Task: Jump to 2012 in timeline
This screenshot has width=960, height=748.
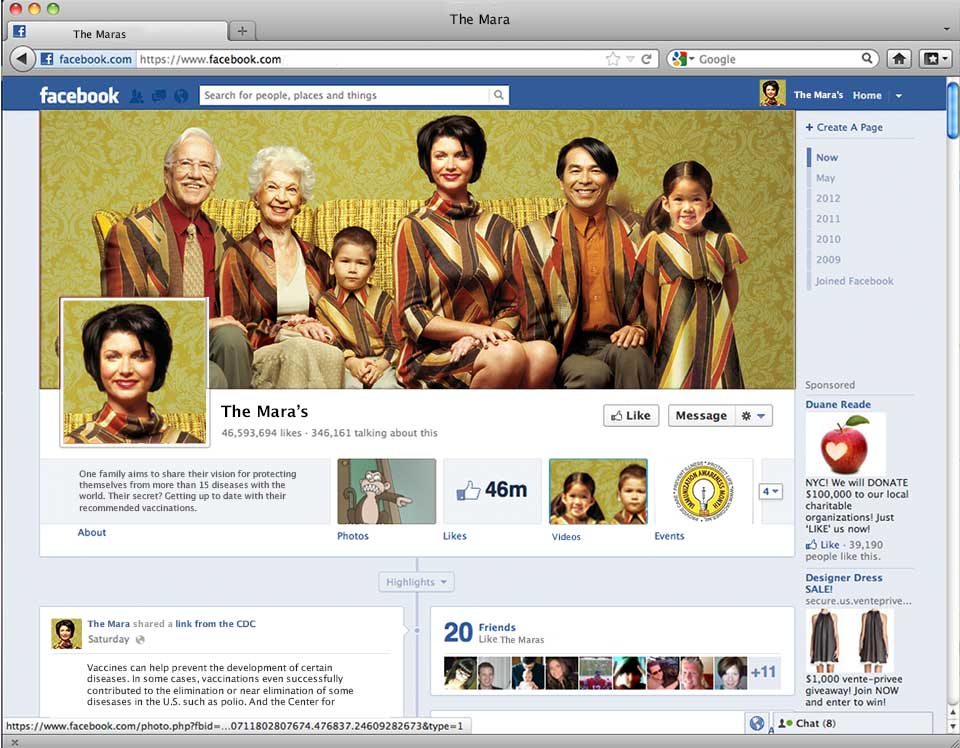Action: [828, 198]
